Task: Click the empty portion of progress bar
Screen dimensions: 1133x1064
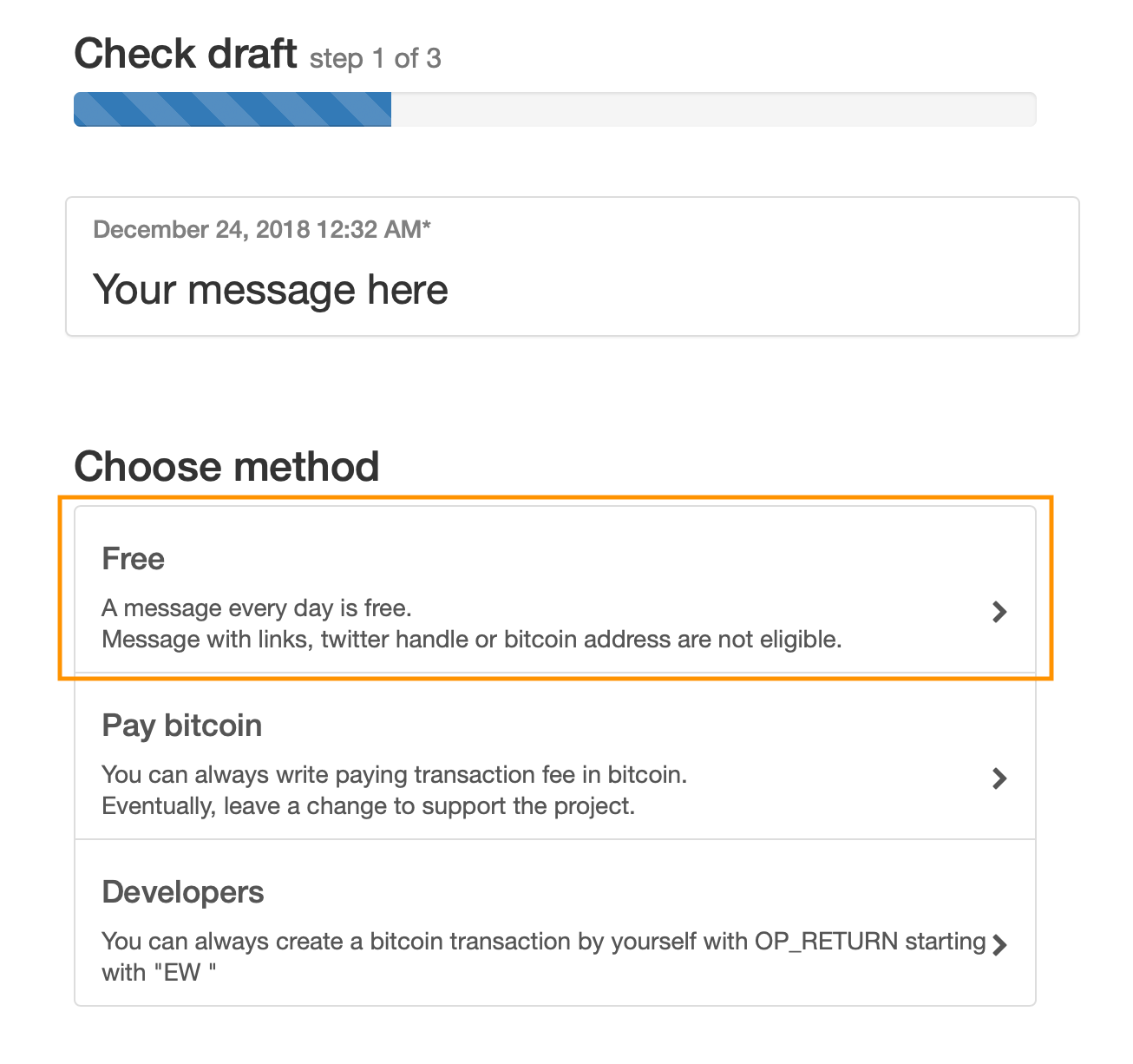Action: click(x=713, y=109)
